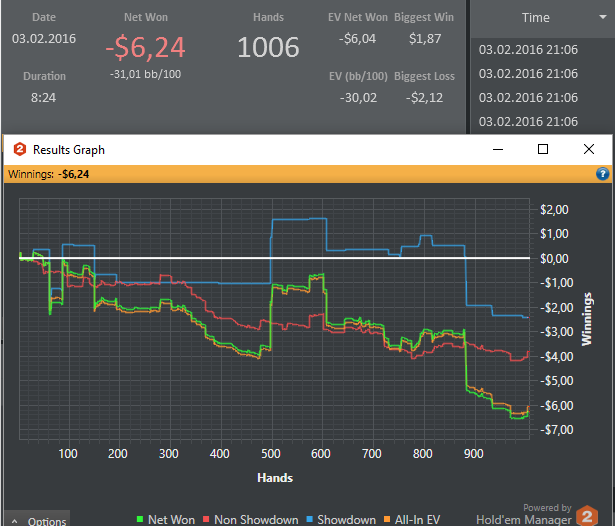Viewport: 615px width, 526px height.
Task: Toggle the All-In EV orange legend swatch
Action: [387, 519]
